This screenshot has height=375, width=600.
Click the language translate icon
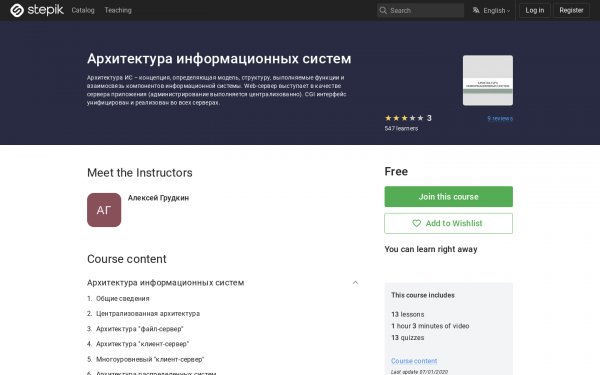tap(476, 10)
